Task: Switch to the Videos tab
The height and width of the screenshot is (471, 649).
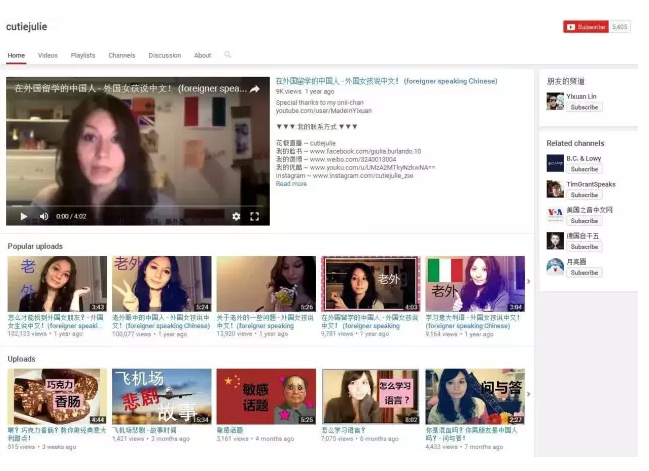Action: pyautogui.click(x=48, y=56)
